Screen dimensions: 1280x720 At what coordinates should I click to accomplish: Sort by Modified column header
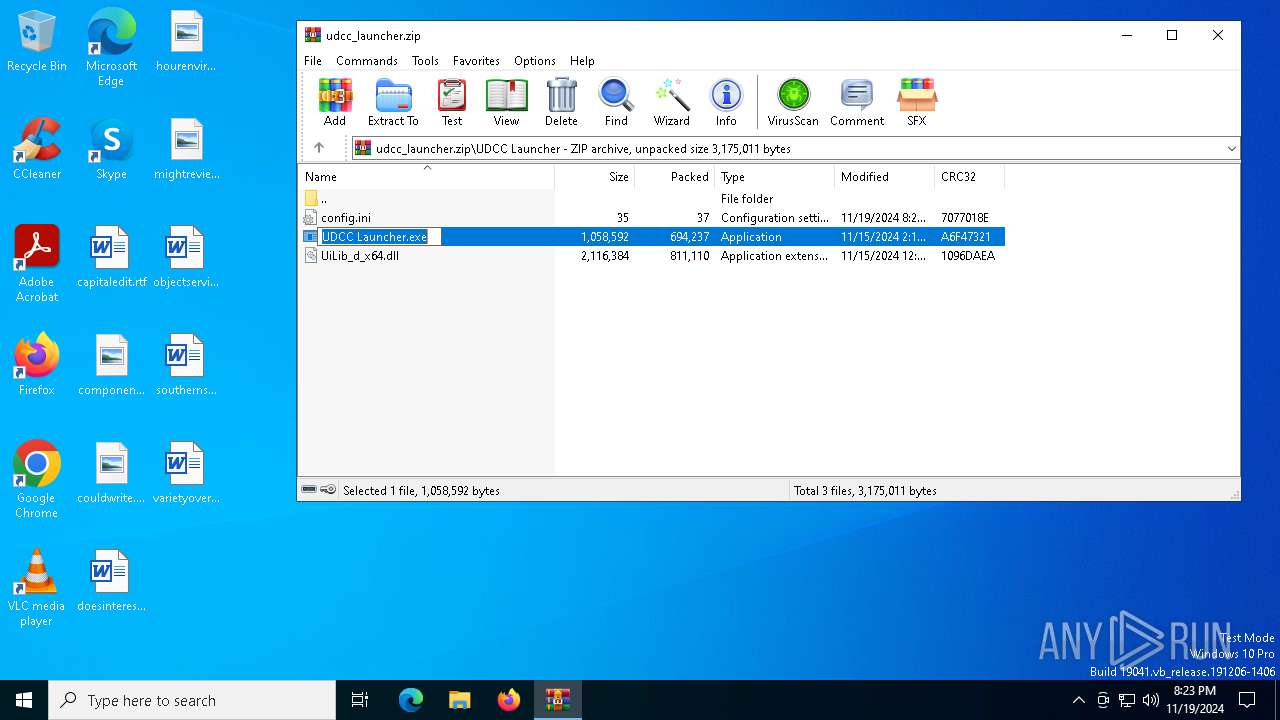tap(885, 177)
